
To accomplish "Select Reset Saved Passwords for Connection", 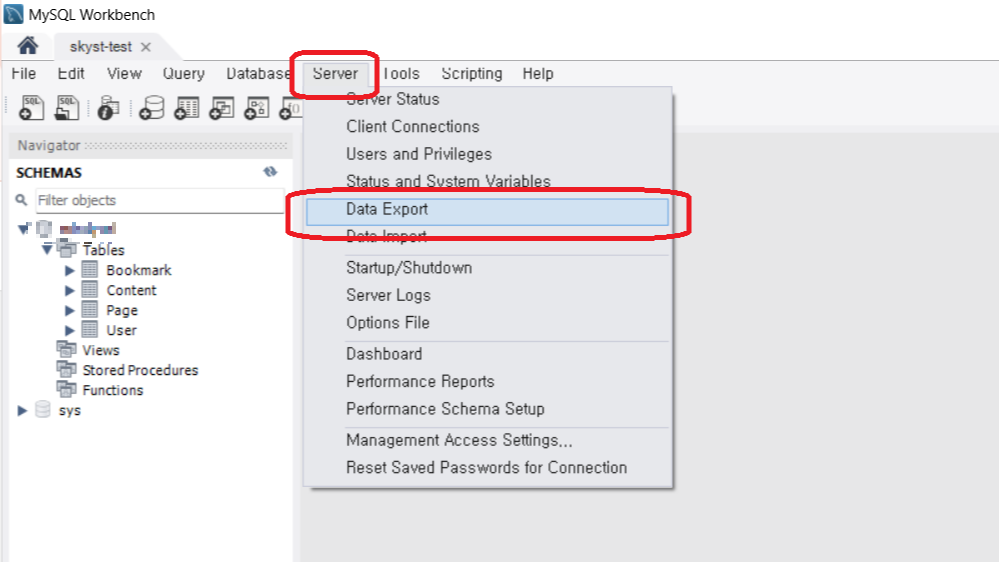I will [487, 468].
